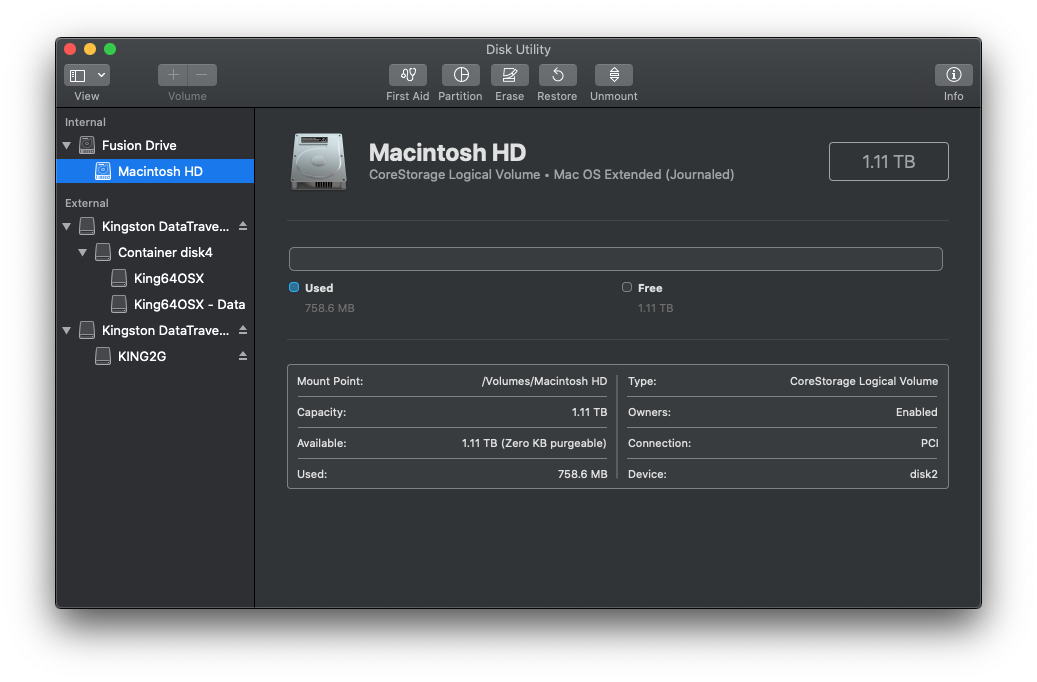The width and height of the screenshot is (1037, 682).
Task: Select second Kingston DataTraveler disk
Action: point(155,330)
